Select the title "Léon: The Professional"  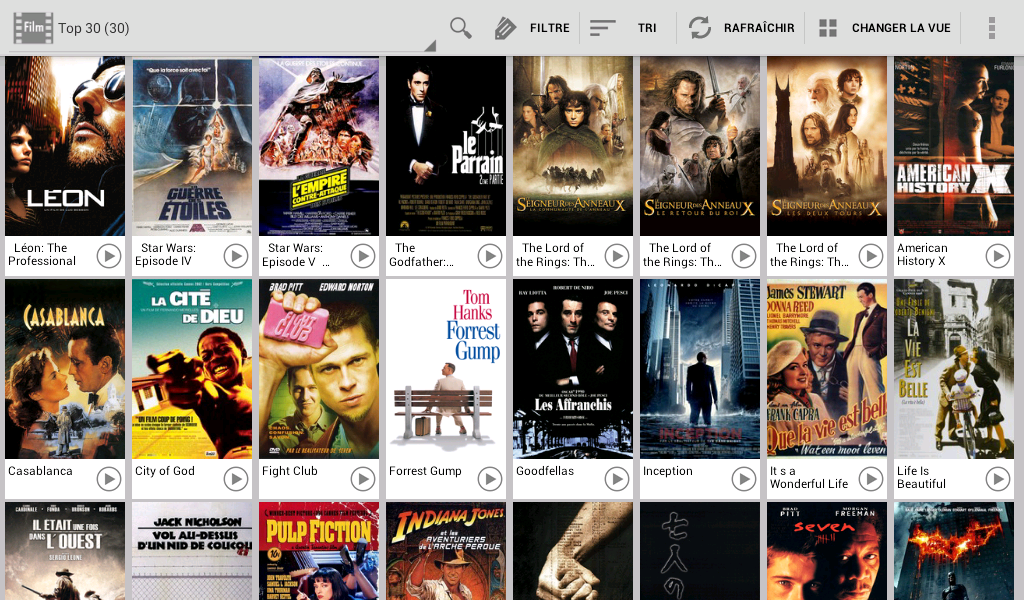tap(42, 255)
